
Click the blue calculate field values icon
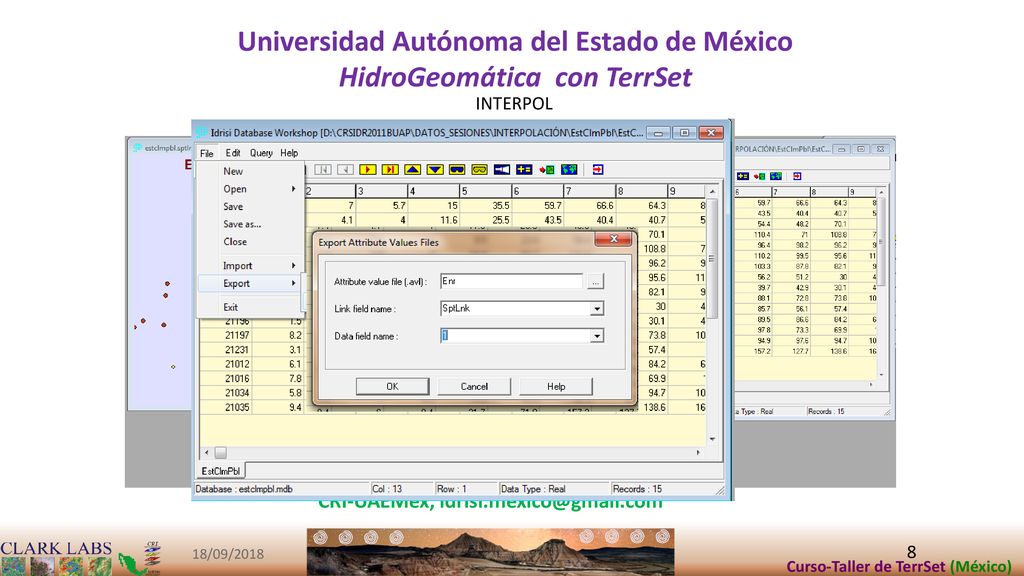pyautogui.click(x=524, y=170)
